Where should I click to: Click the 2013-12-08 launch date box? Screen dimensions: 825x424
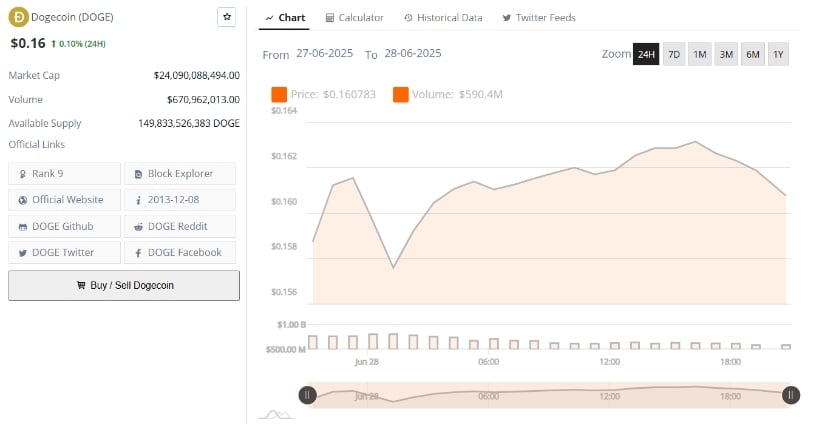[180, 200]
